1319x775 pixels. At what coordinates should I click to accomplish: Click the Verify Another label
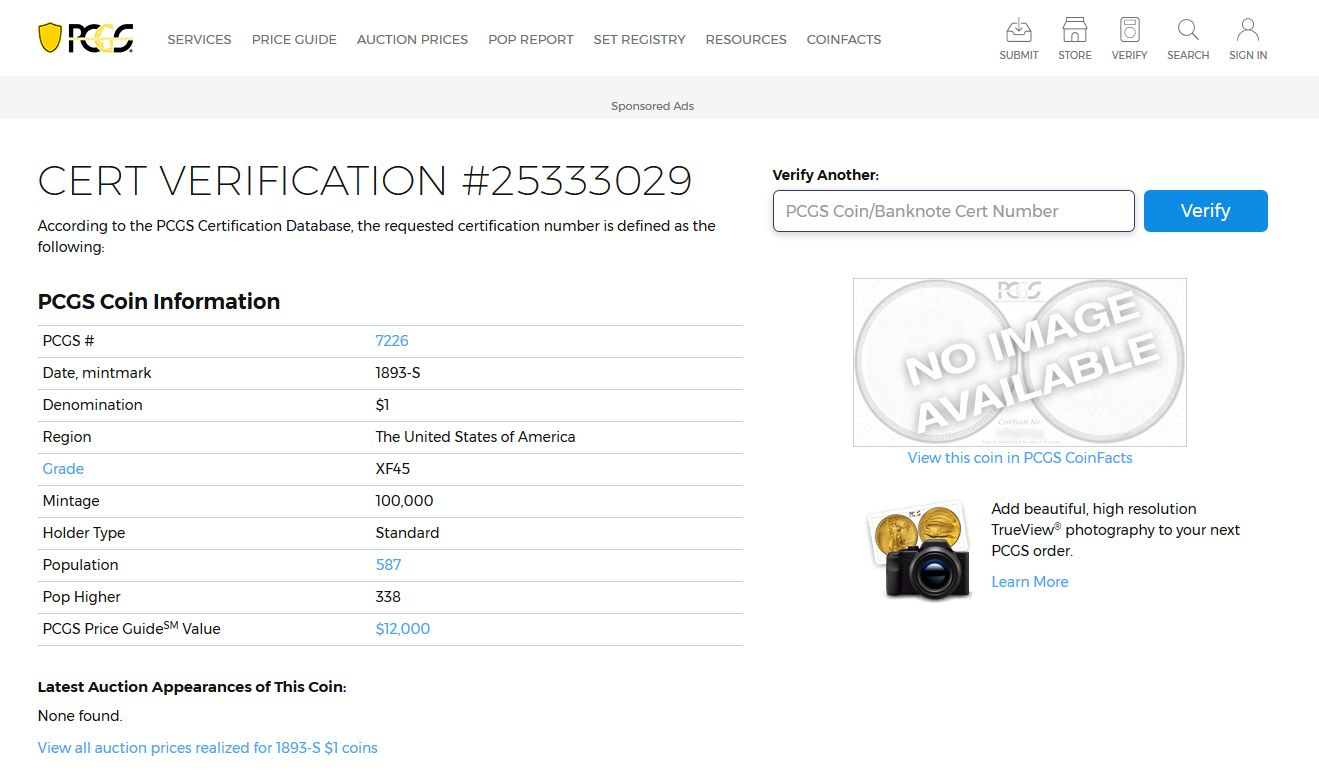pyautogui.click(x=826, y=175)
